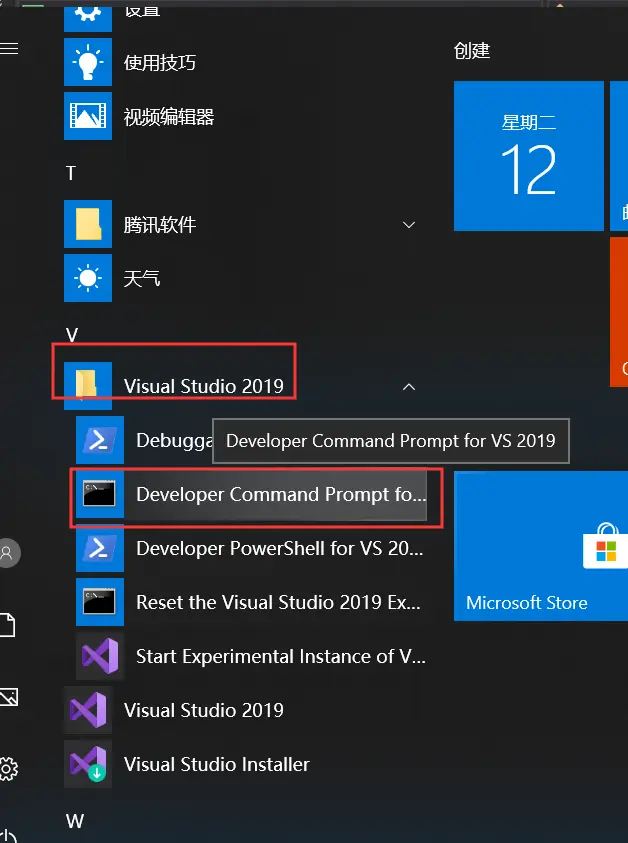
Task: Open the Weather sun icon
Action: click(x=88, y=278)
